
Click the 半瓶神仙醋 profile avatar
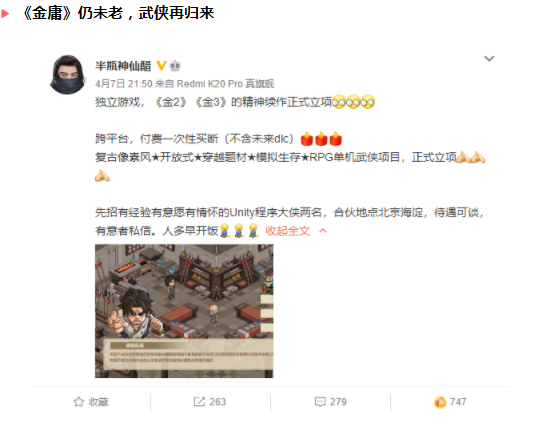(68, 74)
